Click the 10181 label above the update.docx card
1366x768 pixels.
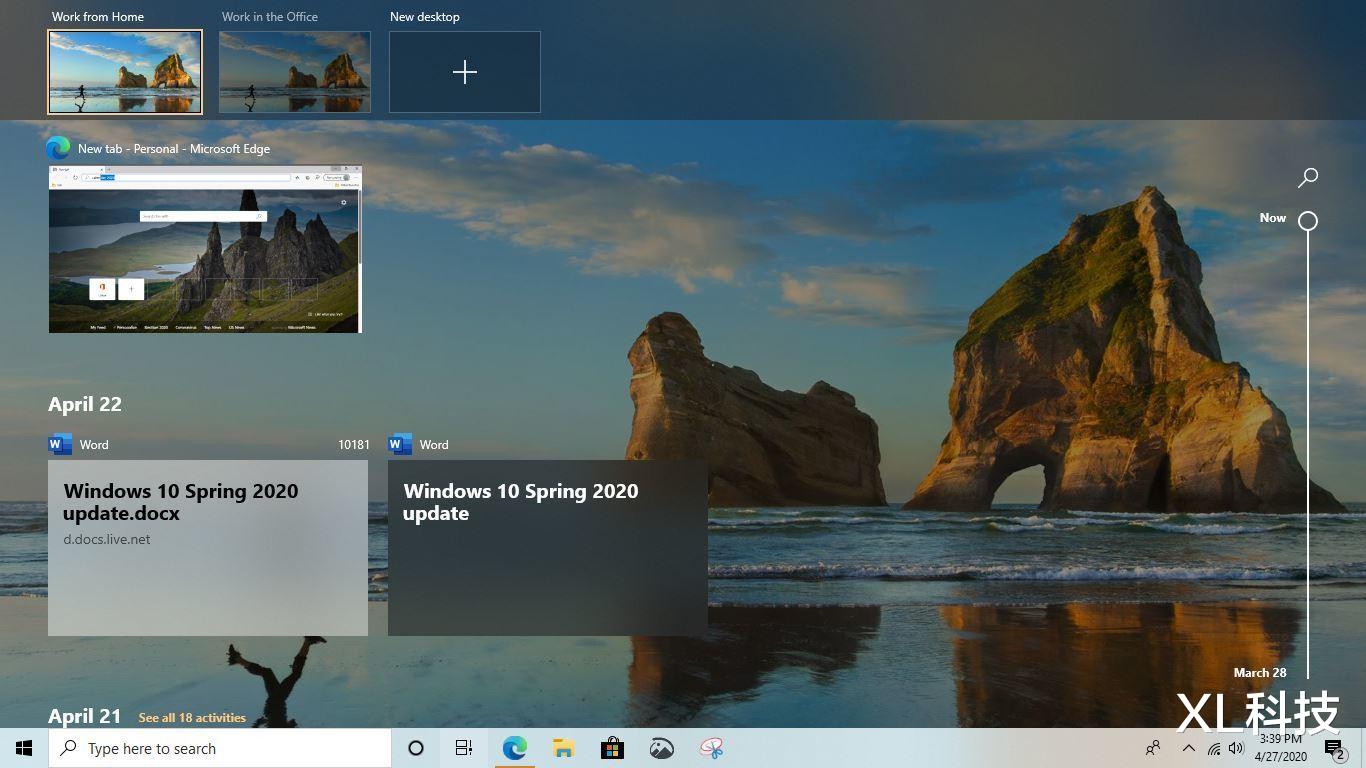(x=353, y=445)
